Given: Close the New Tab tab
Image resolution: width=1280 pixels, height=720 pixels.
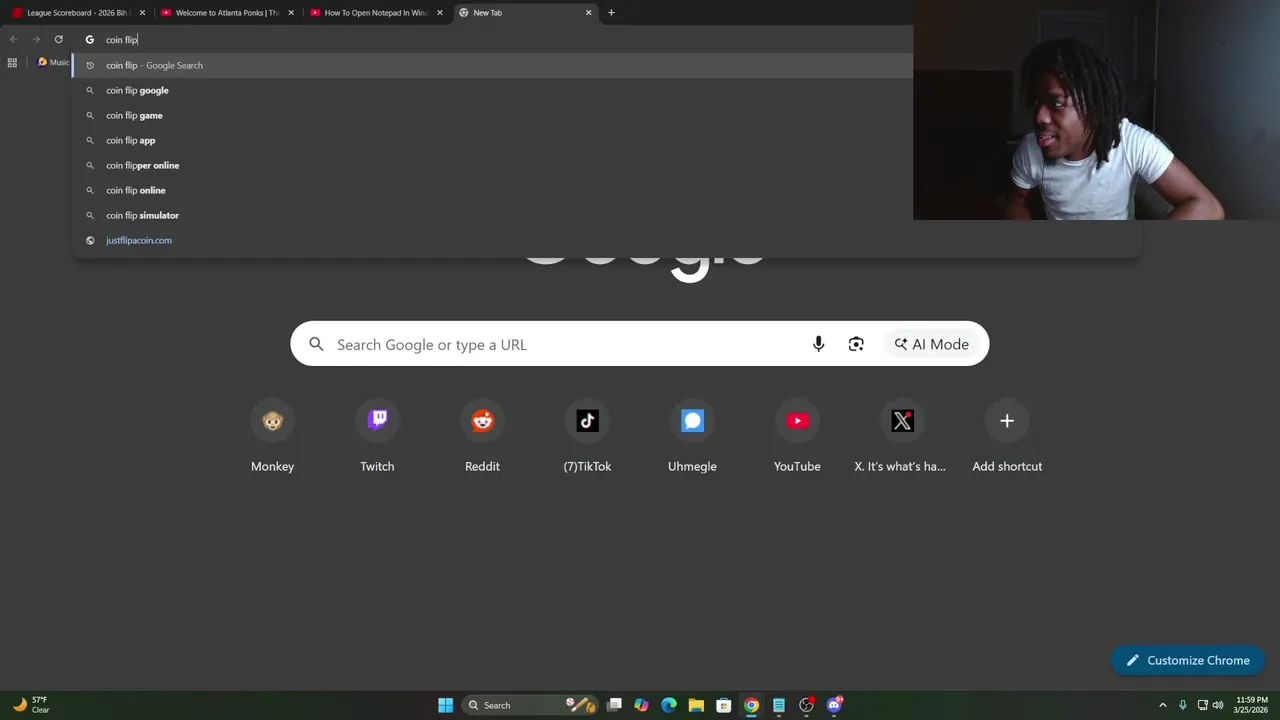Looking at the screenshot, I should point(589,13).
